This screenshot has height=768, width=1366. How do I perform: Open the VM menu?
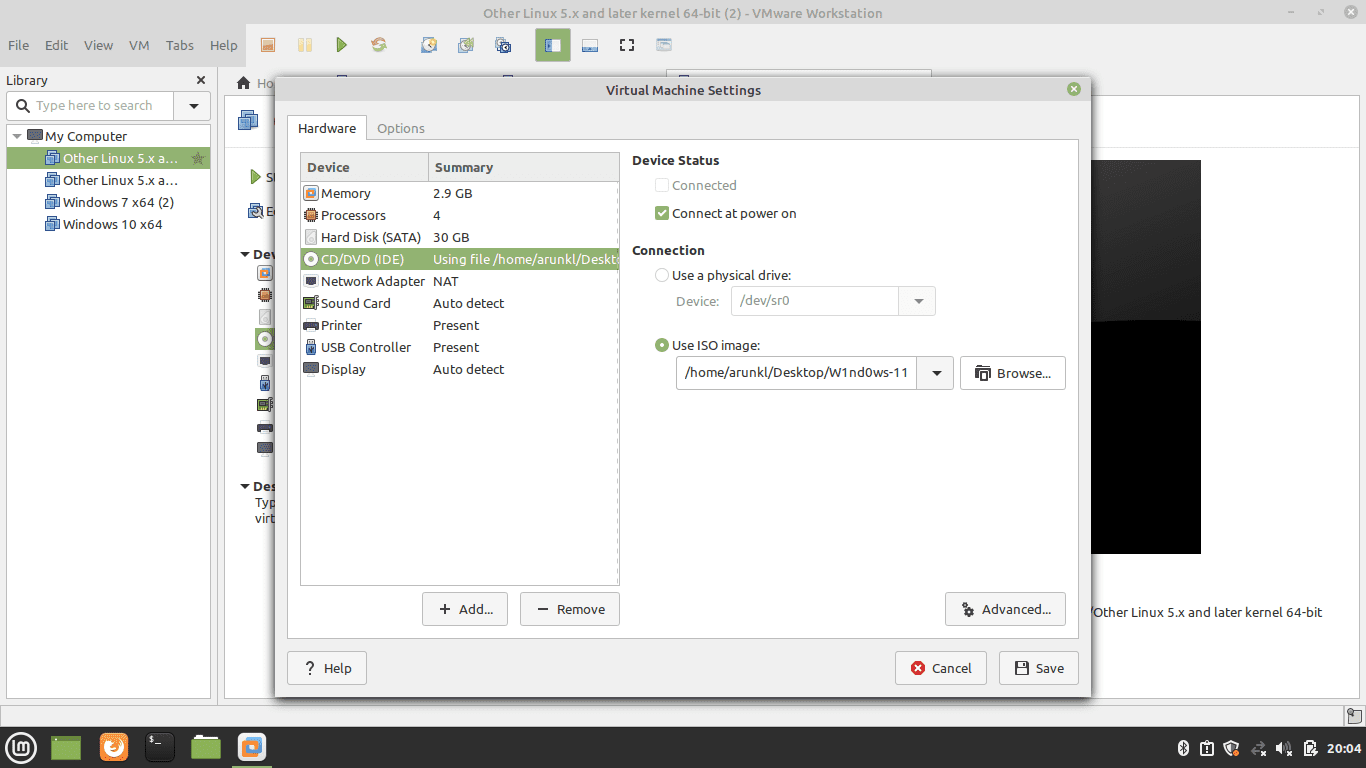(x=140, y=45)
